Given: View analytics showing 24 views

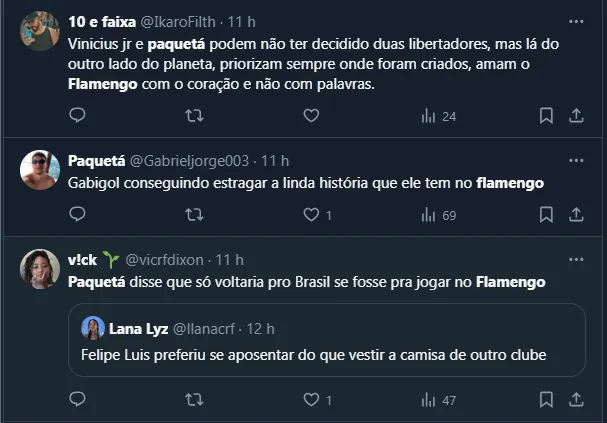Looking at the screenshot, I should click(x=438, y=116).
